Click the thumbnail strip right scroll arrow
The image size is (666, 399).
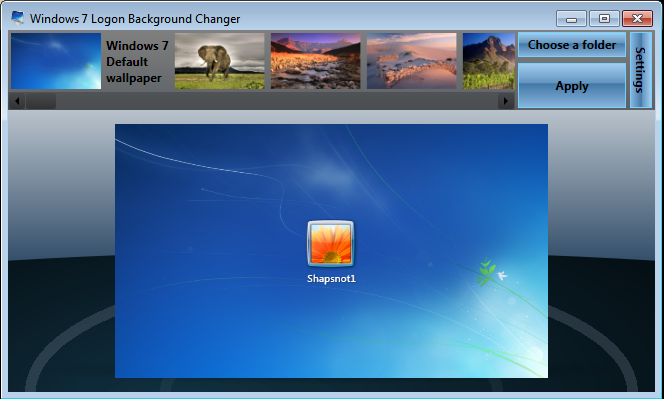[x=505, y=101]
